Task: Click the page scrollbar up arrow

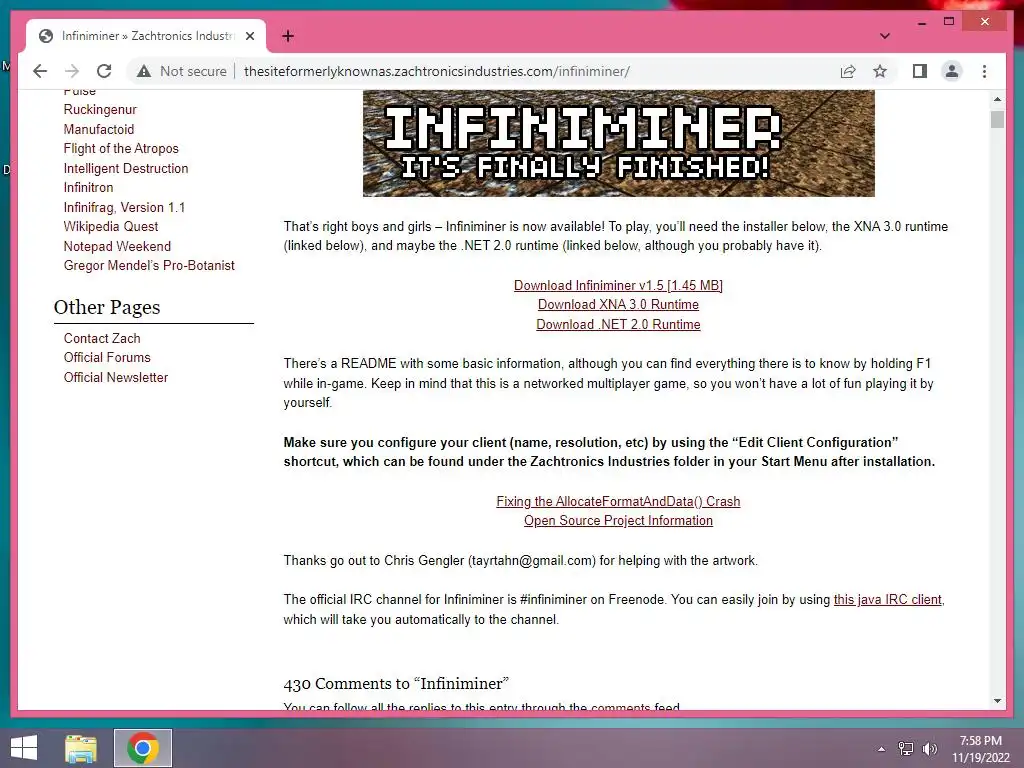Action: point(997,99)
